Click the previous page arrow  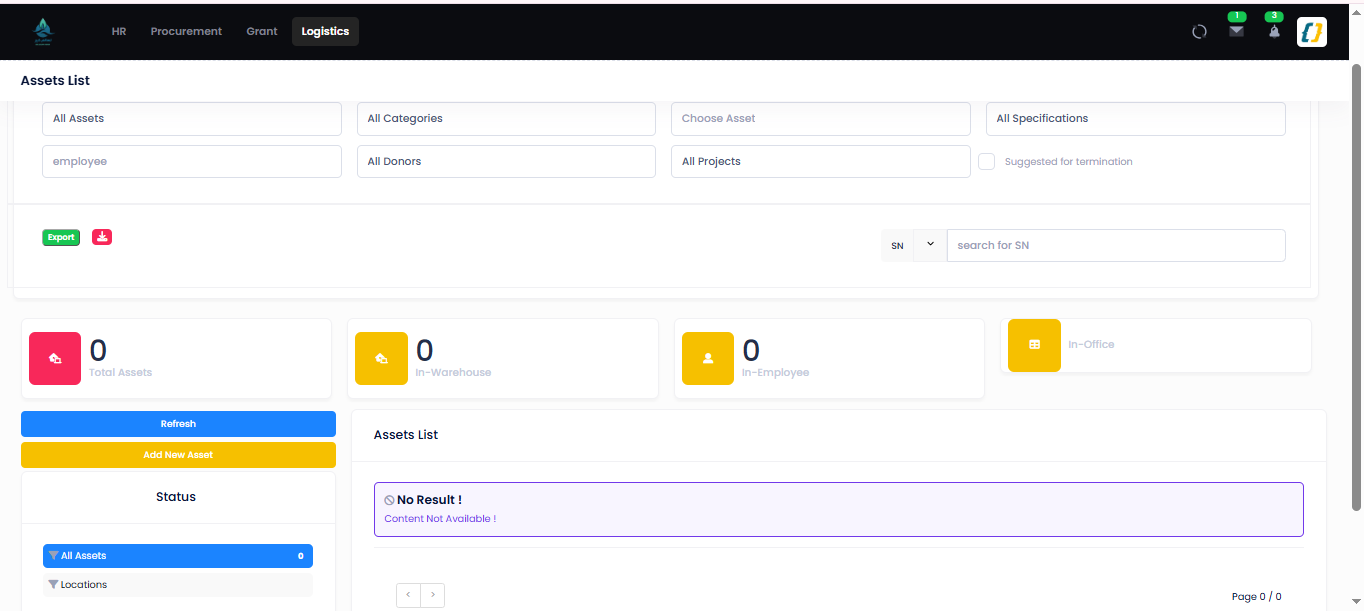click(x=408, y=595)
